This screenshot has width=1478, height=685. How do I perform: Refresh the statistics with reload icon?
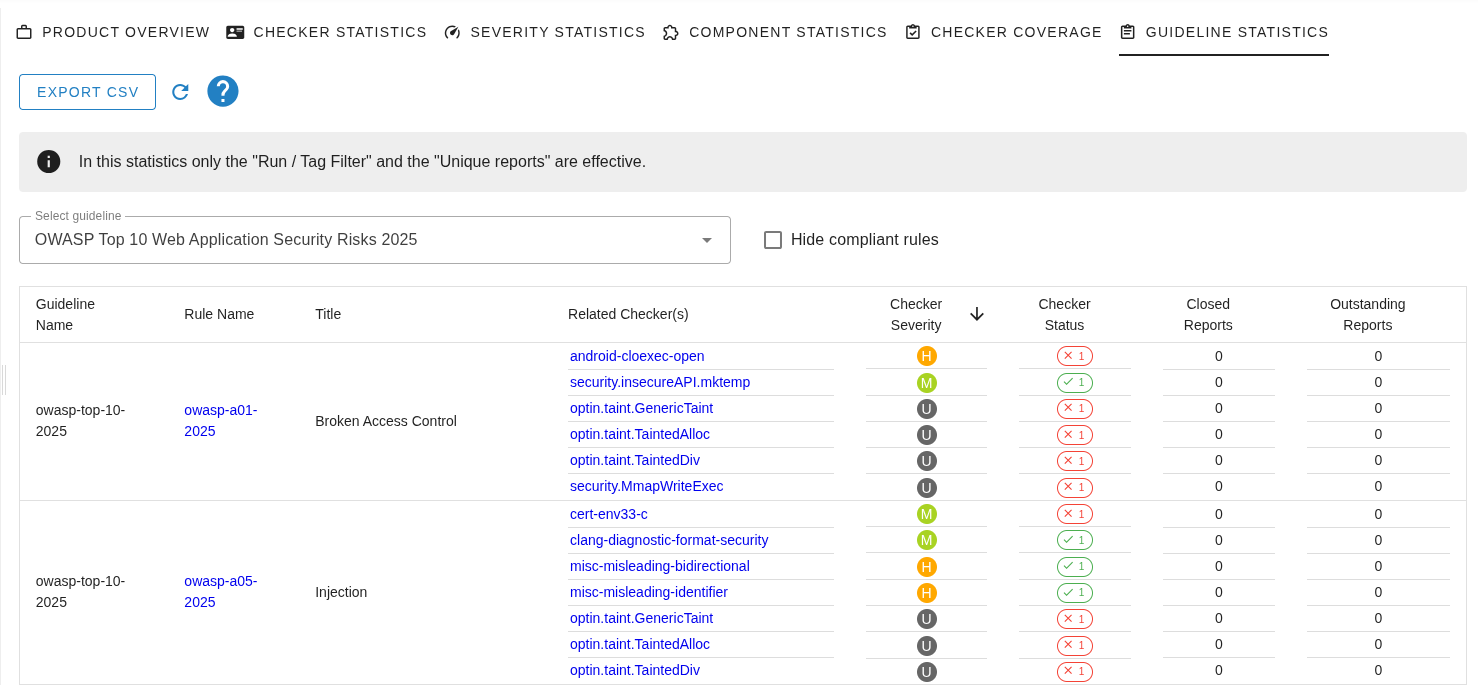[180, 92]
